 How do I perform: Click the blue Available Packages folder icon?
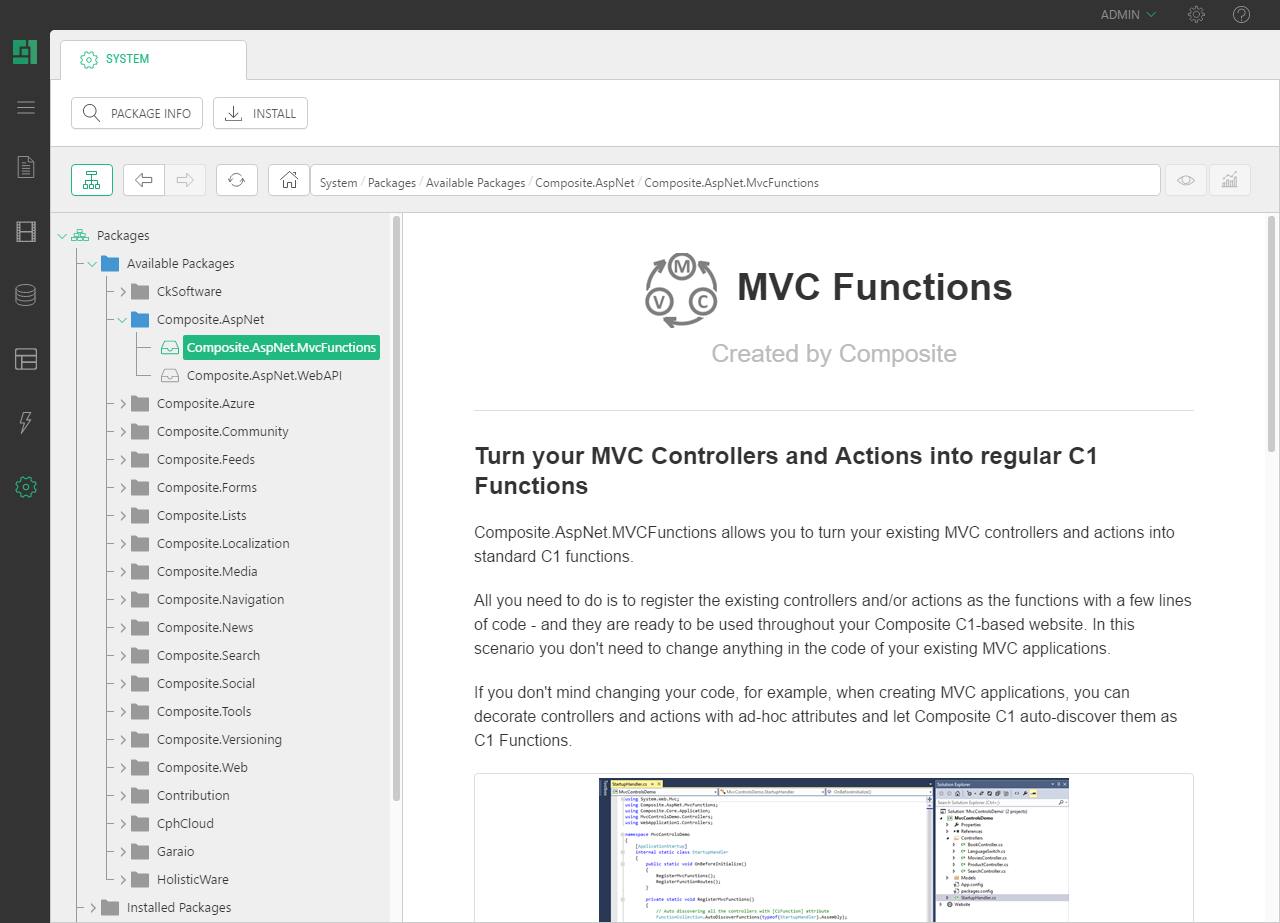(x=110, y=264)
